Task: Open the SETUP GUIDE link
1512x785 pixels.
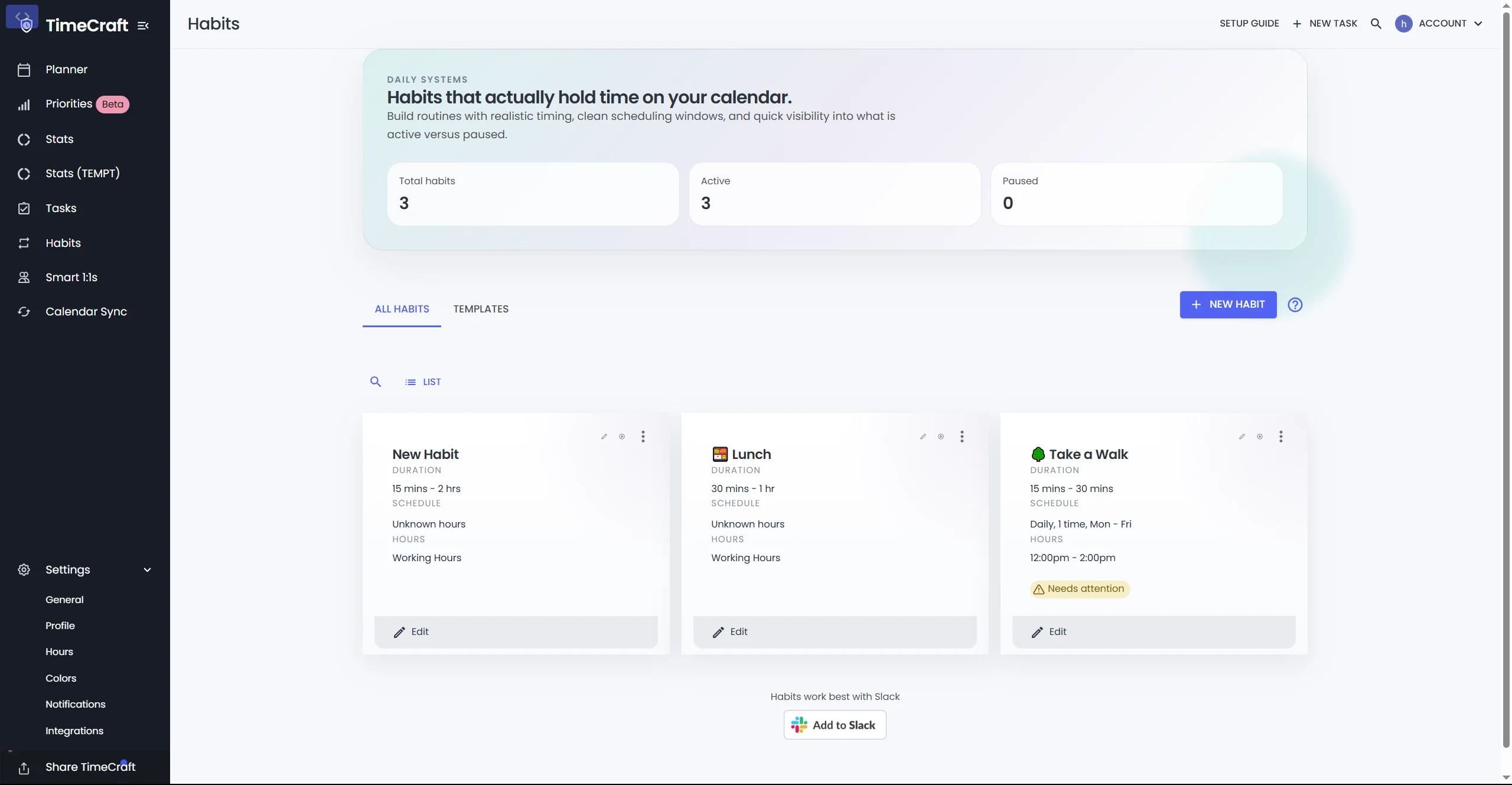Action: point(1249,24)
